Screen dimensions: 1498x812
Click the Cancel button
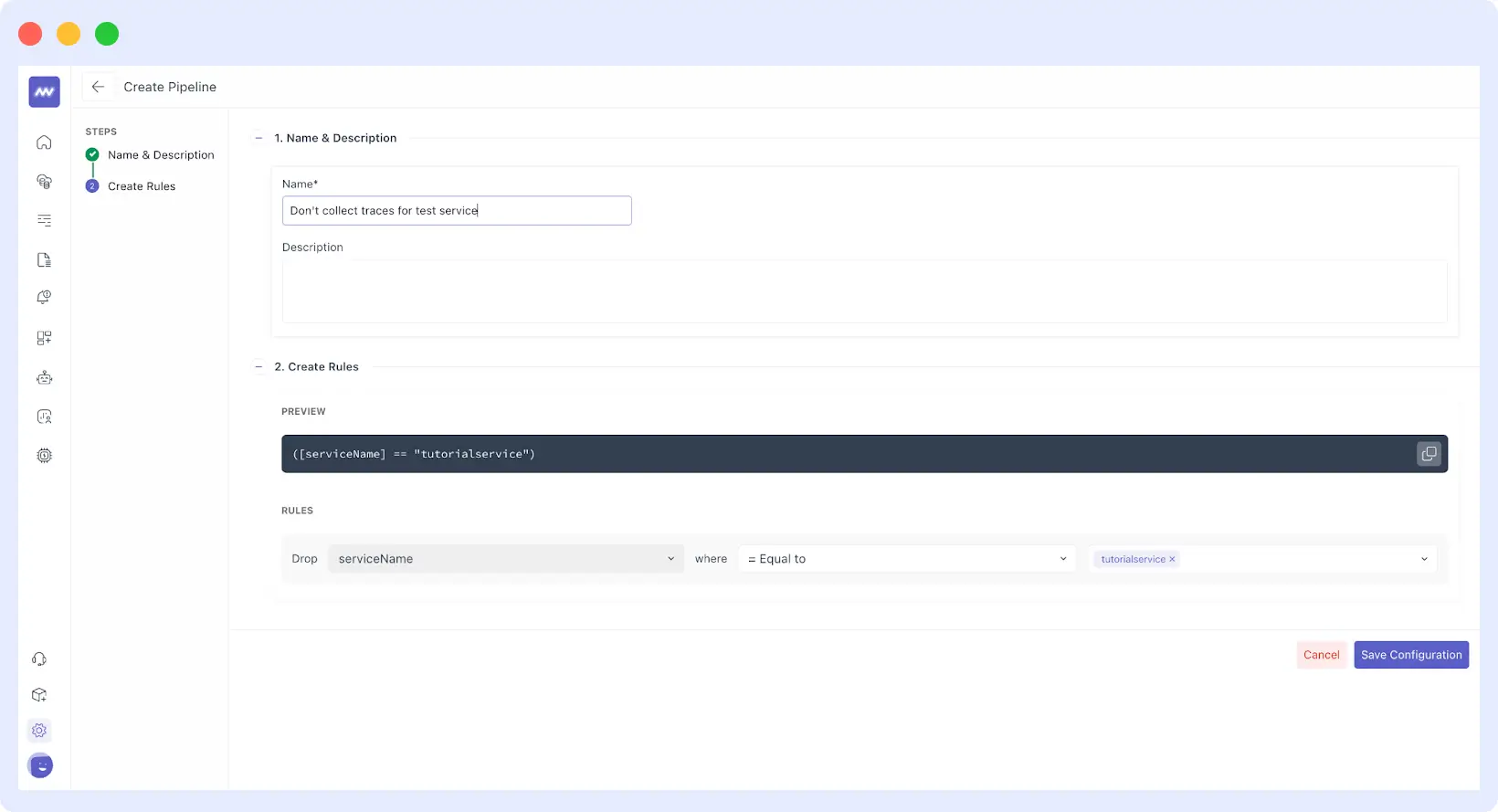[x=1321, y=655]
